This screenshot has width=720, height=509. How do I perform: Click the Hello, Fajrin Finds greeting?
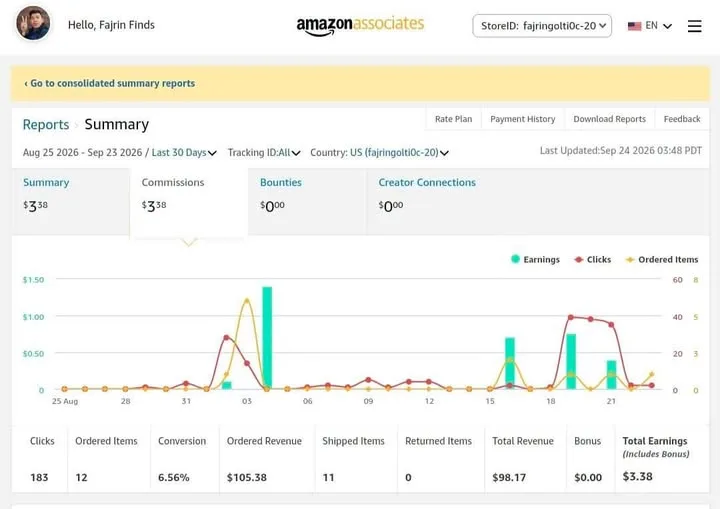(111, 25)
